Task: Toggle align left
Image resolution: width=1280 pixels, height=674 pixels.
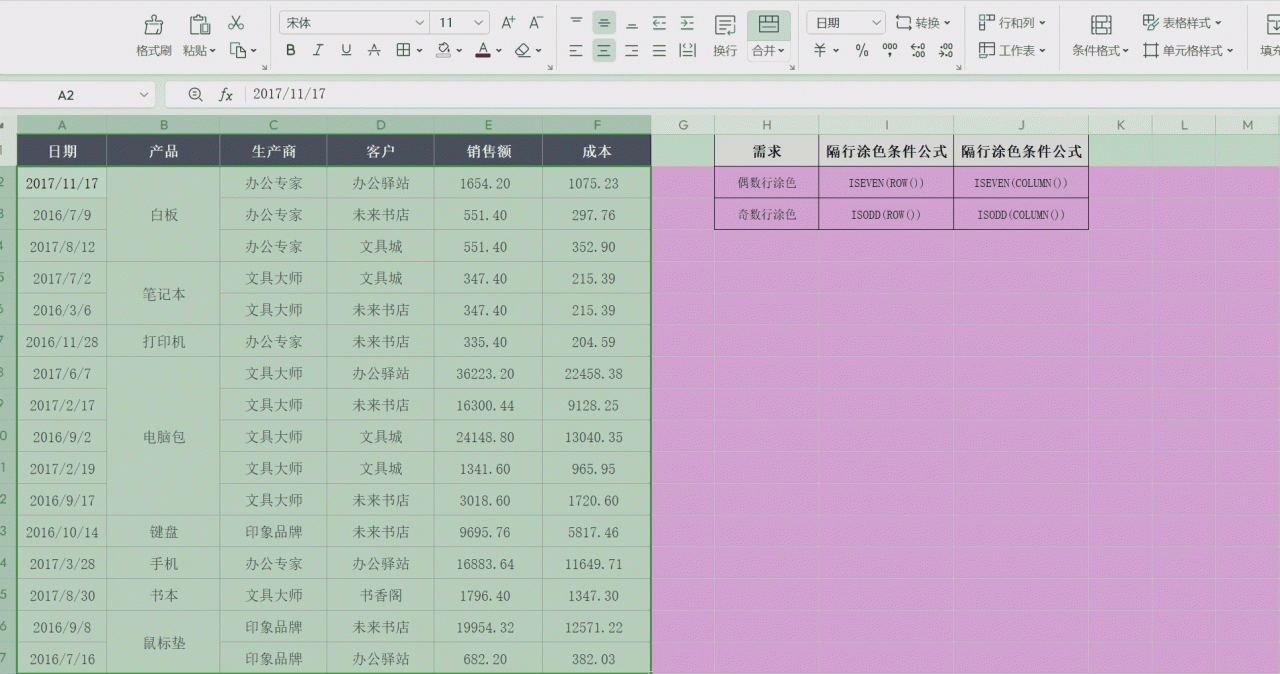Action: point(576,50)
